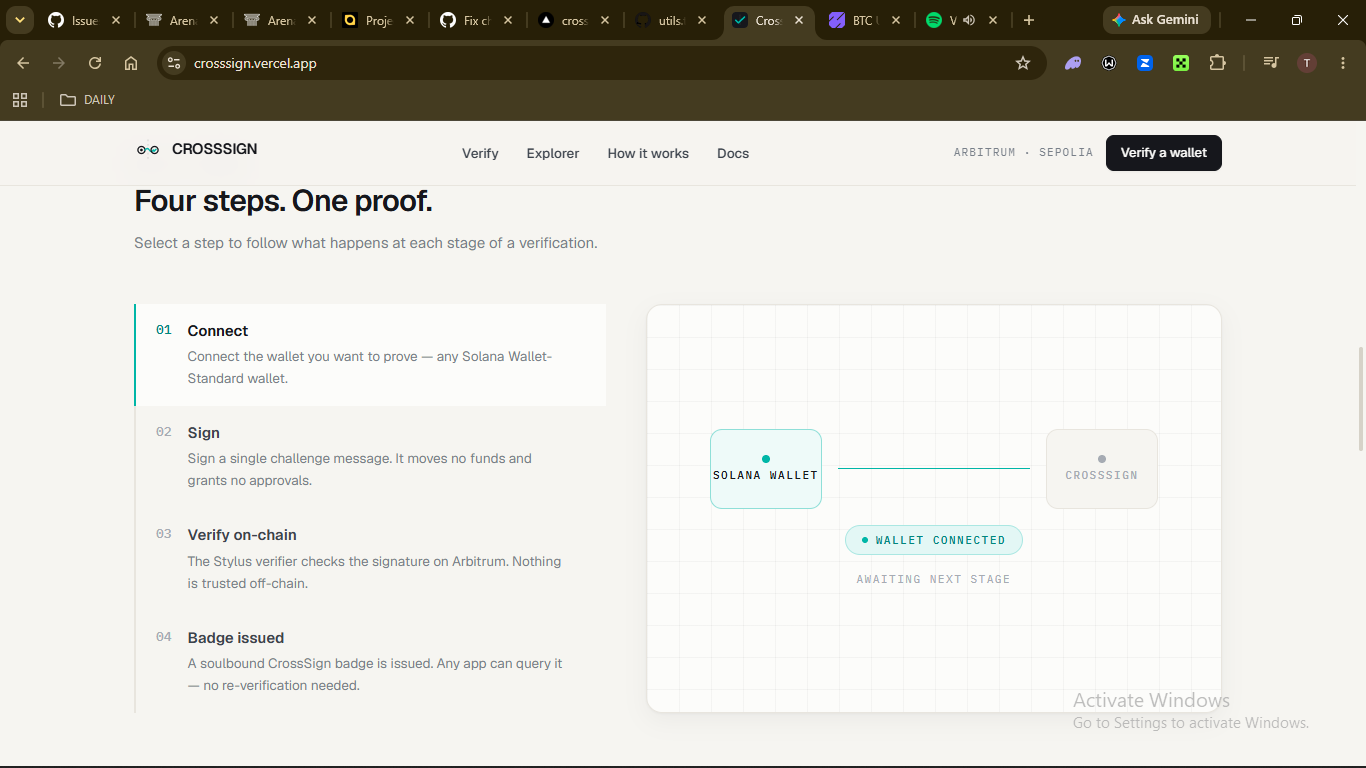Open the Extensions puzzle menu
The height and width of the screenshot is (768, 1366).
pyautogui.click(x=1217, y=63)
